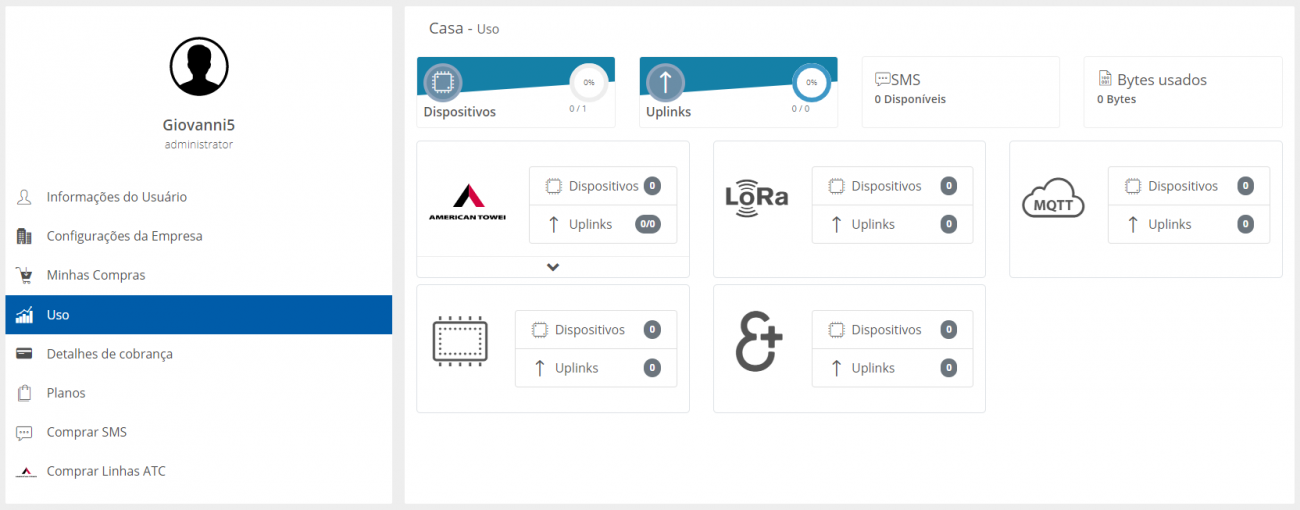Click the Bytes usados card
The image size is (1300, 510).
coord(1183,92)
